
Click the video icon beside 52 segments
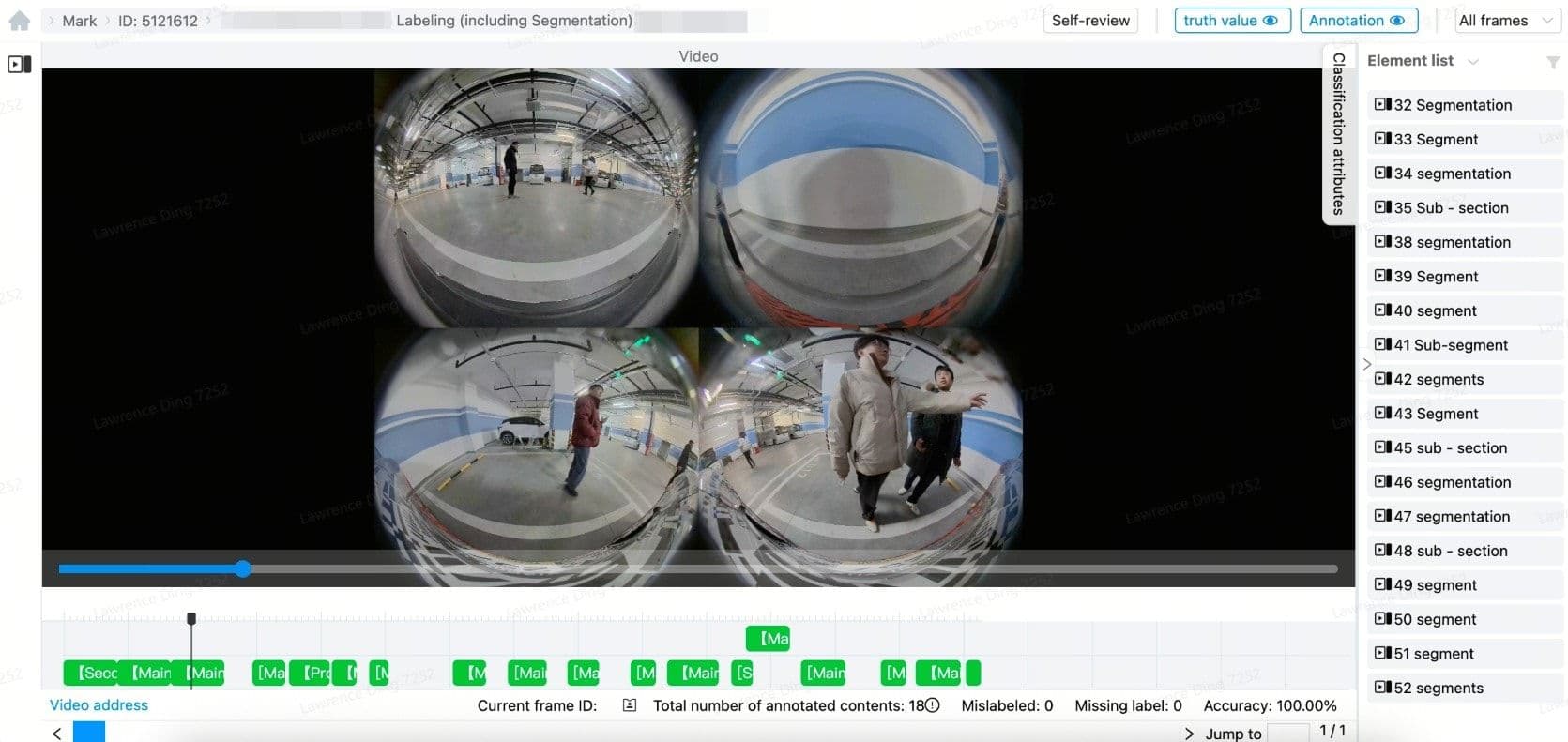[x=1382, y=688]
